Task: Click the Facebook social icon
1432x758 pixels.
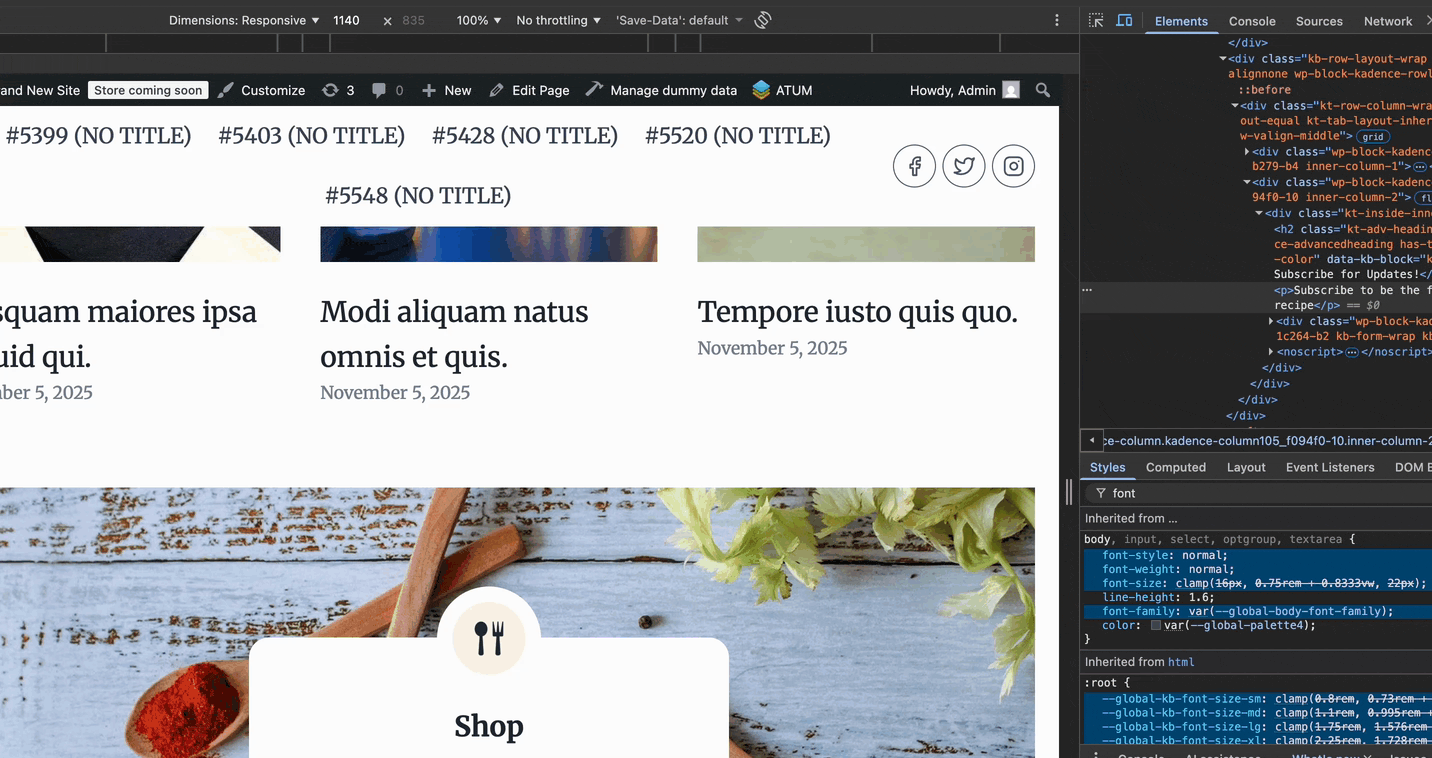Action: point(914,166)
